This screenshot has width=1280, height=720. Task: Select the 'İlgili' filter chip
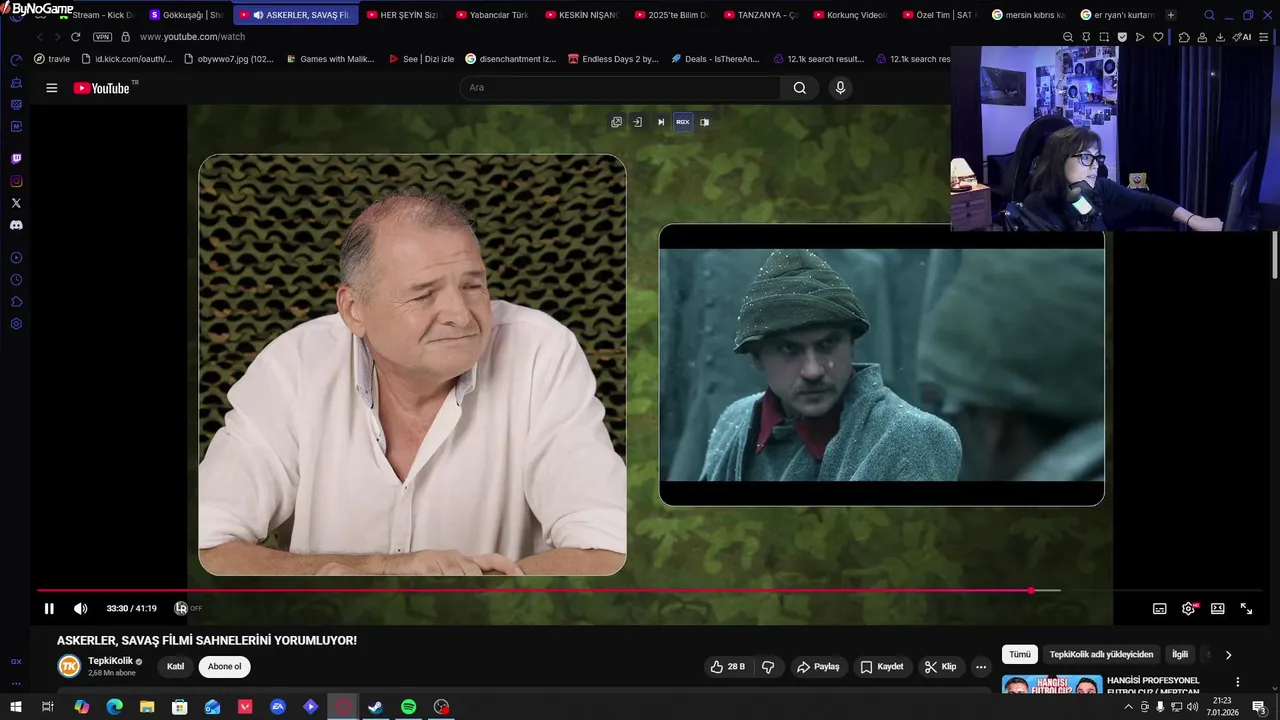point(1180,654)
